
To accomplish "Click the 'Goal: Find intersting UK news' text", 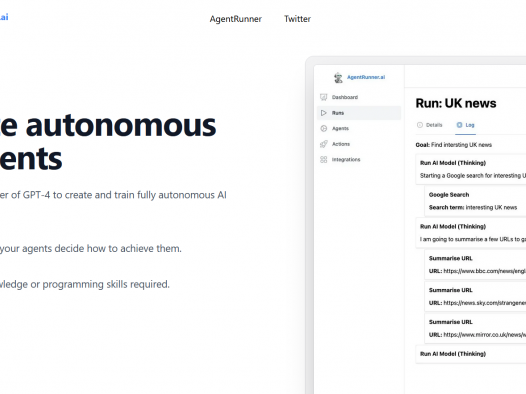I will [x=454, y=145].
